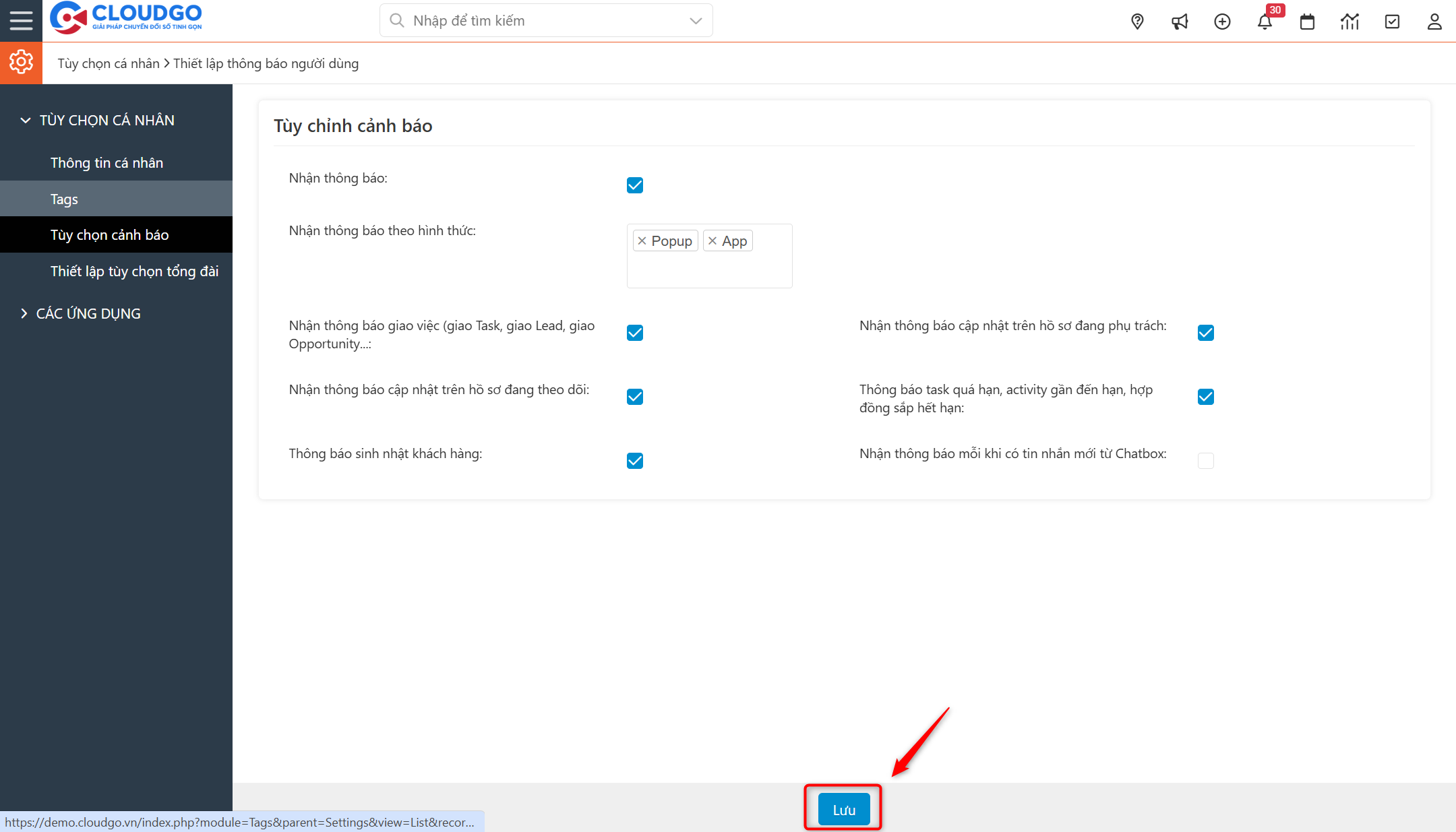This screenshot has width=1456, height=832.
Task: Open the tasks checkbox icon in top bar
Action: click(1393, 21)
